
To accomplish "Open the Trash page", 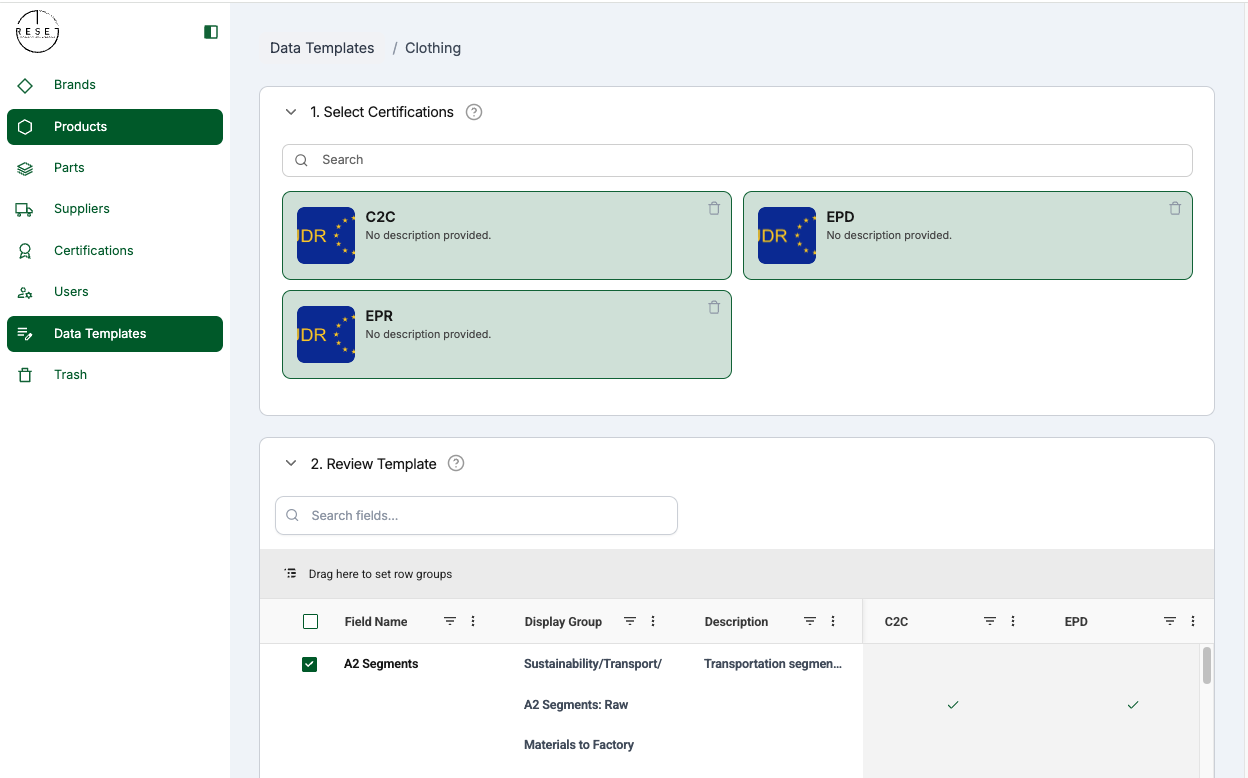I will [70, 375].
